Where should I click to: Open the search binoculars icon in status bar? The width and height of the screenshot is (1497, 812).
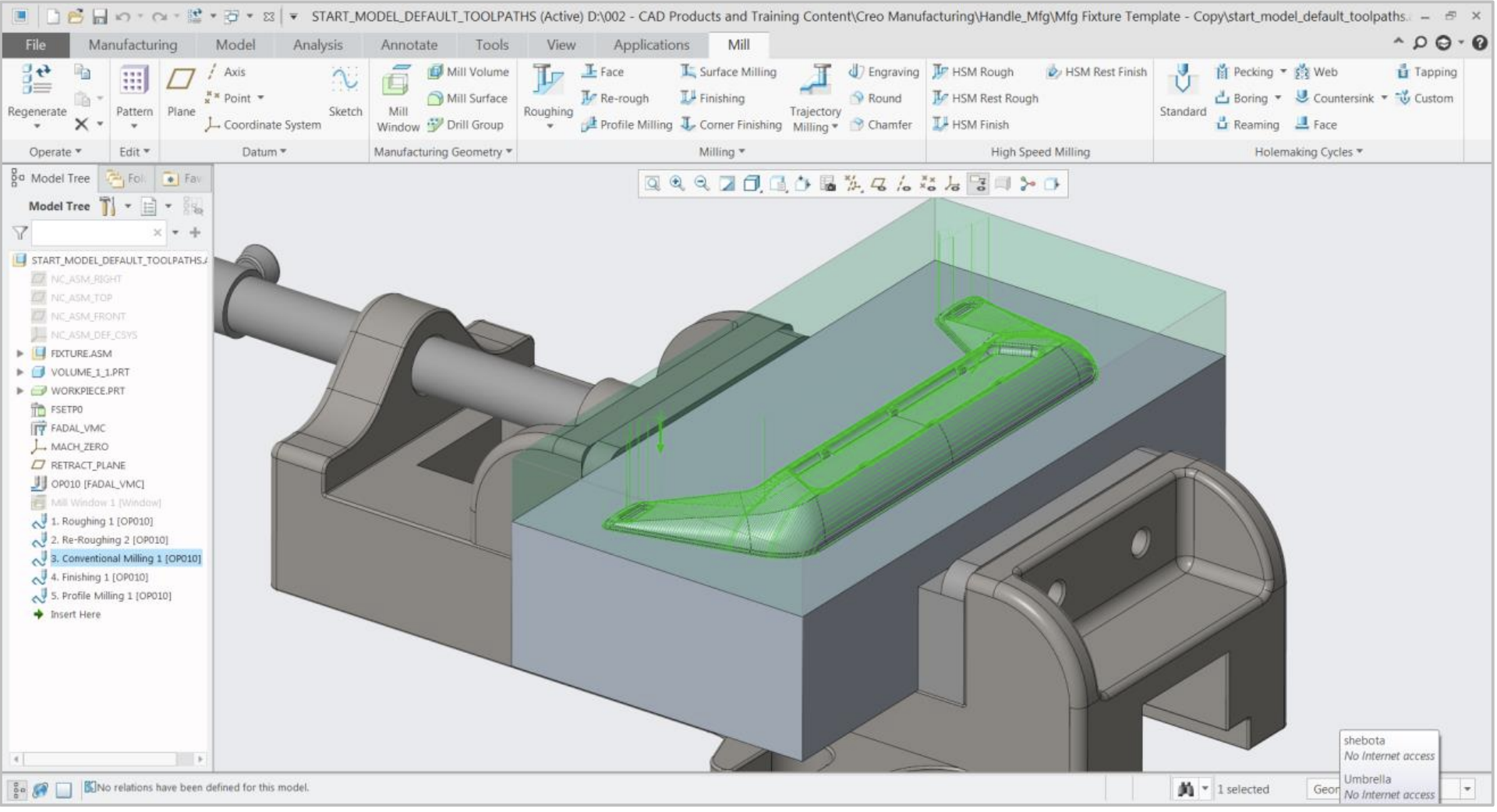[x=1186, y=789]
